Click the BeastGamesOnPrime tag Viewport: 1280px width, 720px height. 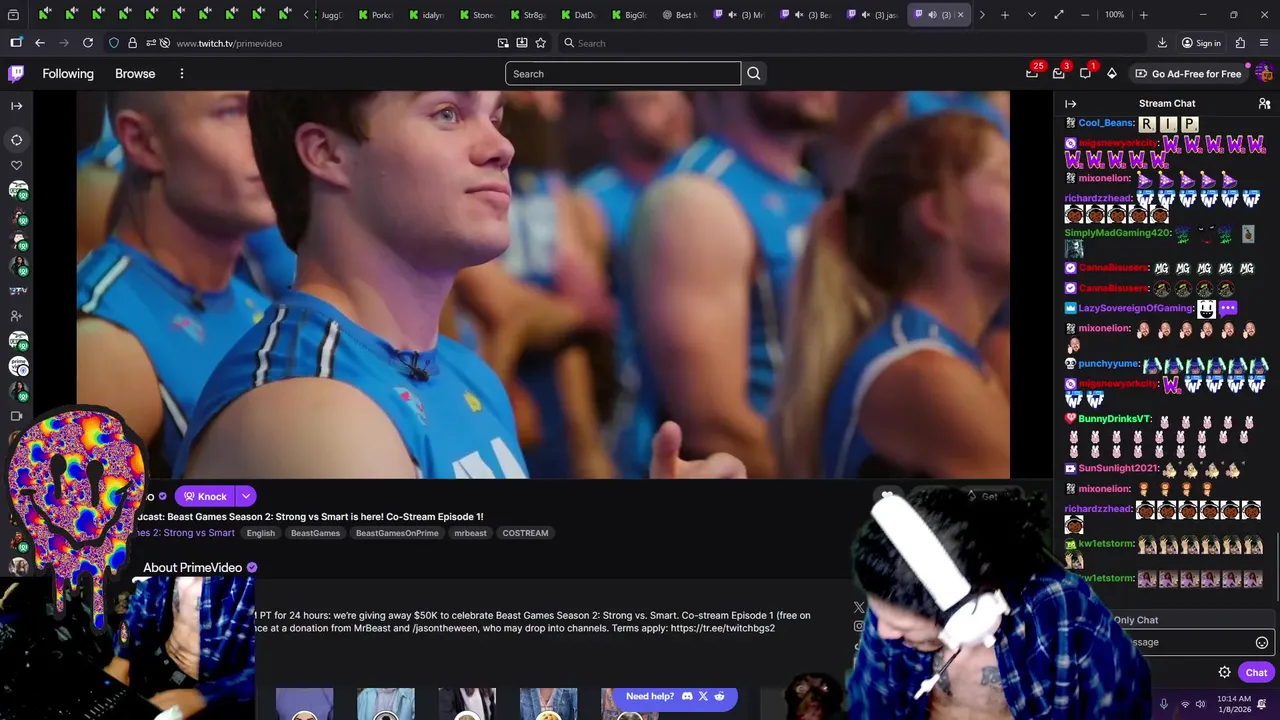[x=397, y=533]
